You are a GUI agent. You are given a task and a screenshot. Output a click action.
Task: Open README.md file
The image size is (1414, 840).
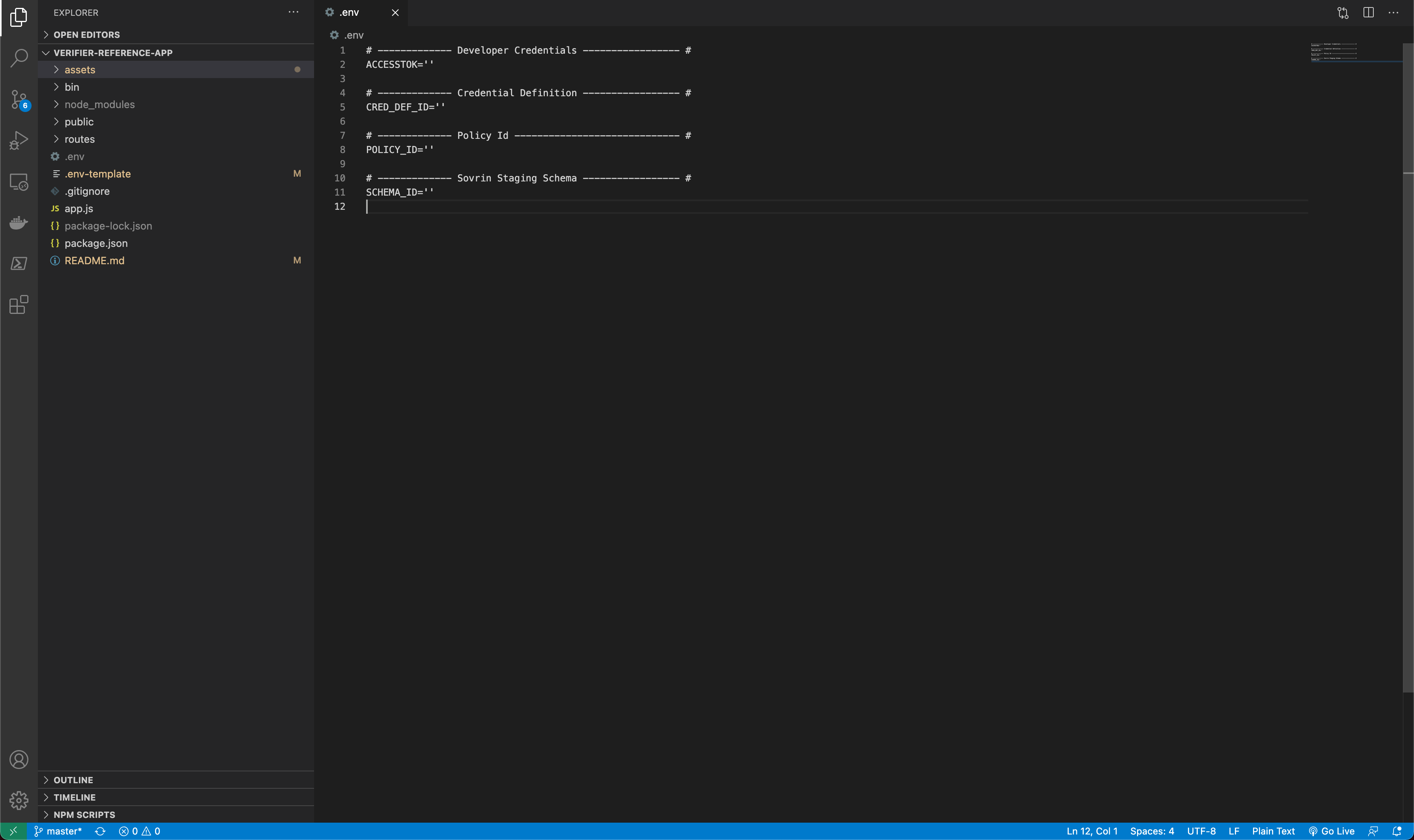point(176,260)
